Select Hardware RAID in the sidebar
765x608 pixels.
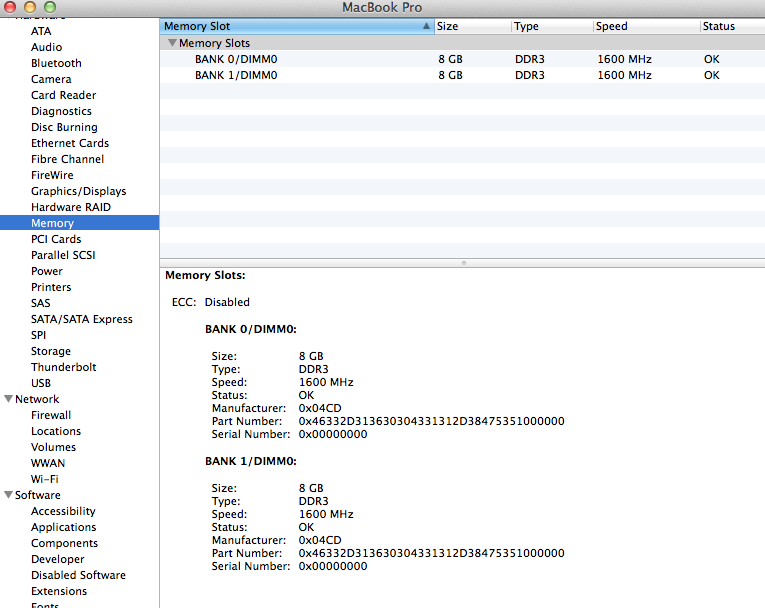click(x=71, y=207)
